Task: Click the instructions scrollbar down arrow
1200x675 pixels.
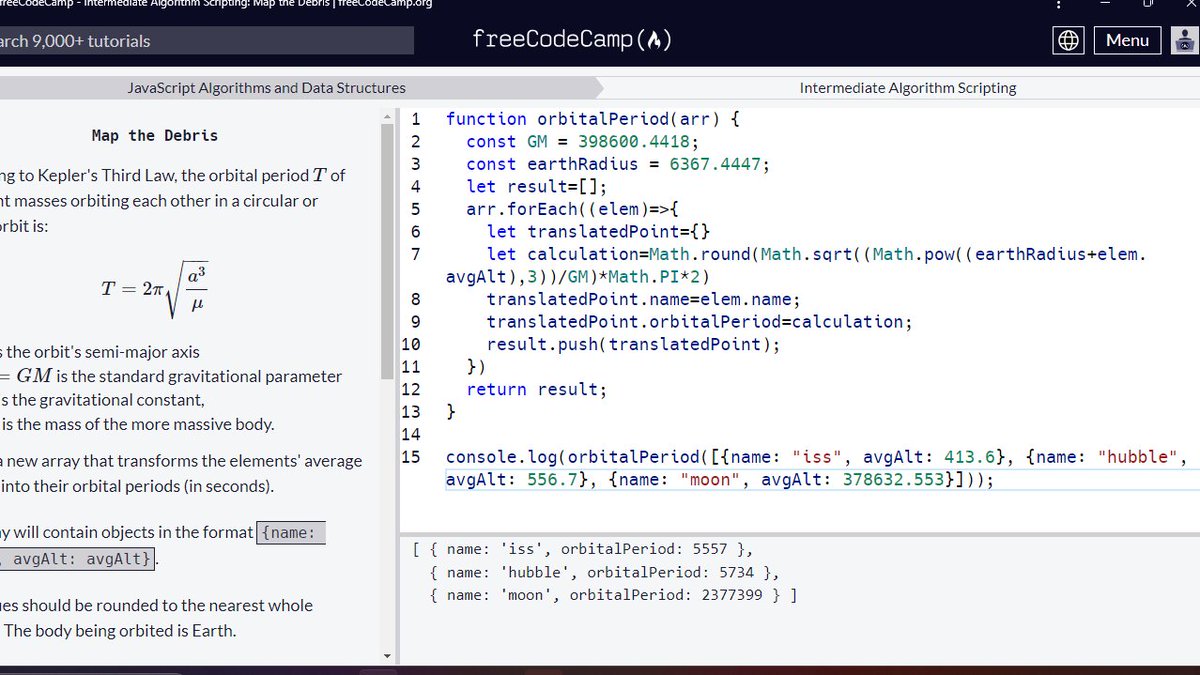Action: pyautogui.click(x=388, y=655)
